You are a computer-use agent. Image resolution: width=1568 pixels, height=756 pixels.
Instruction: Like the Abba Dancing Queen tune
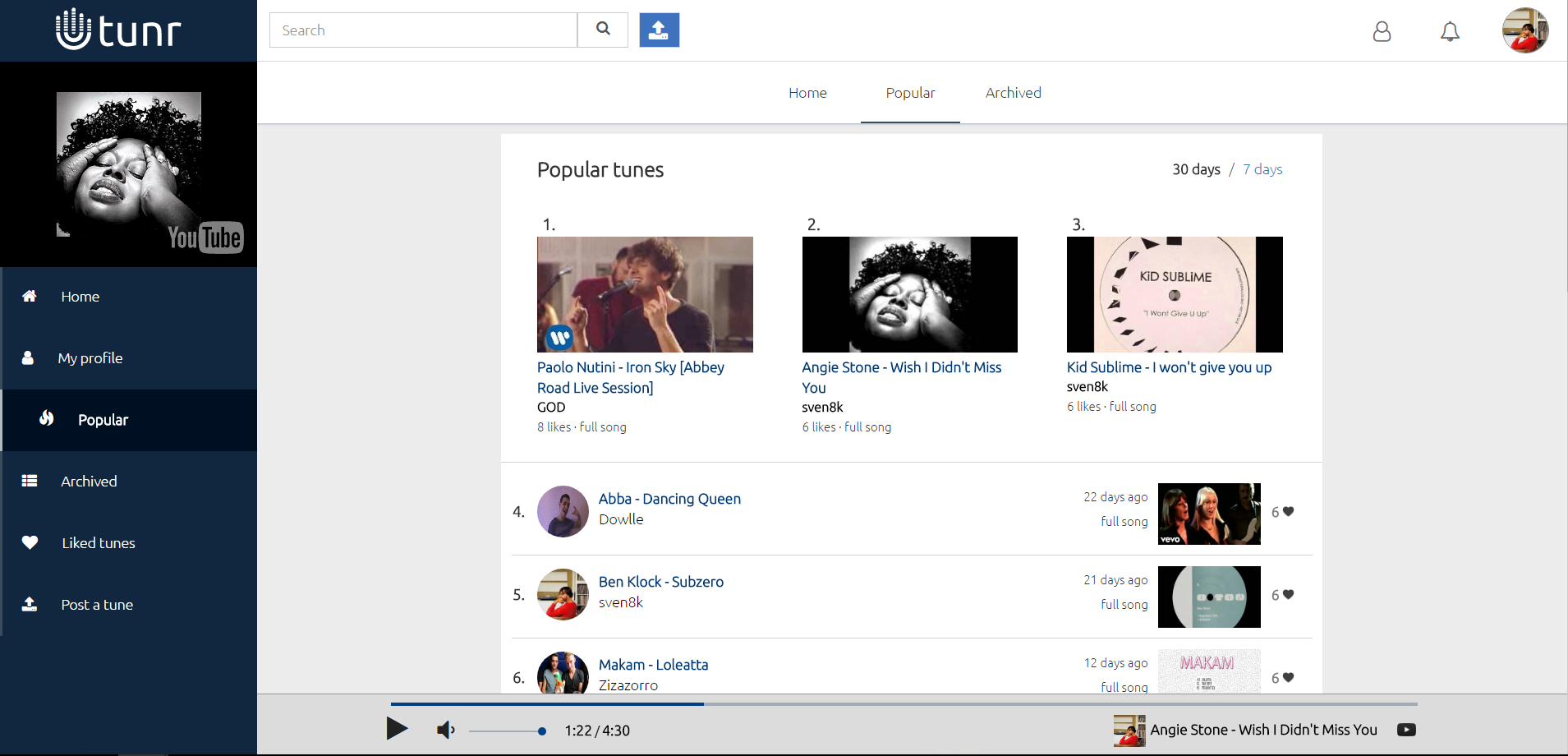click(x=1287, y=512)
